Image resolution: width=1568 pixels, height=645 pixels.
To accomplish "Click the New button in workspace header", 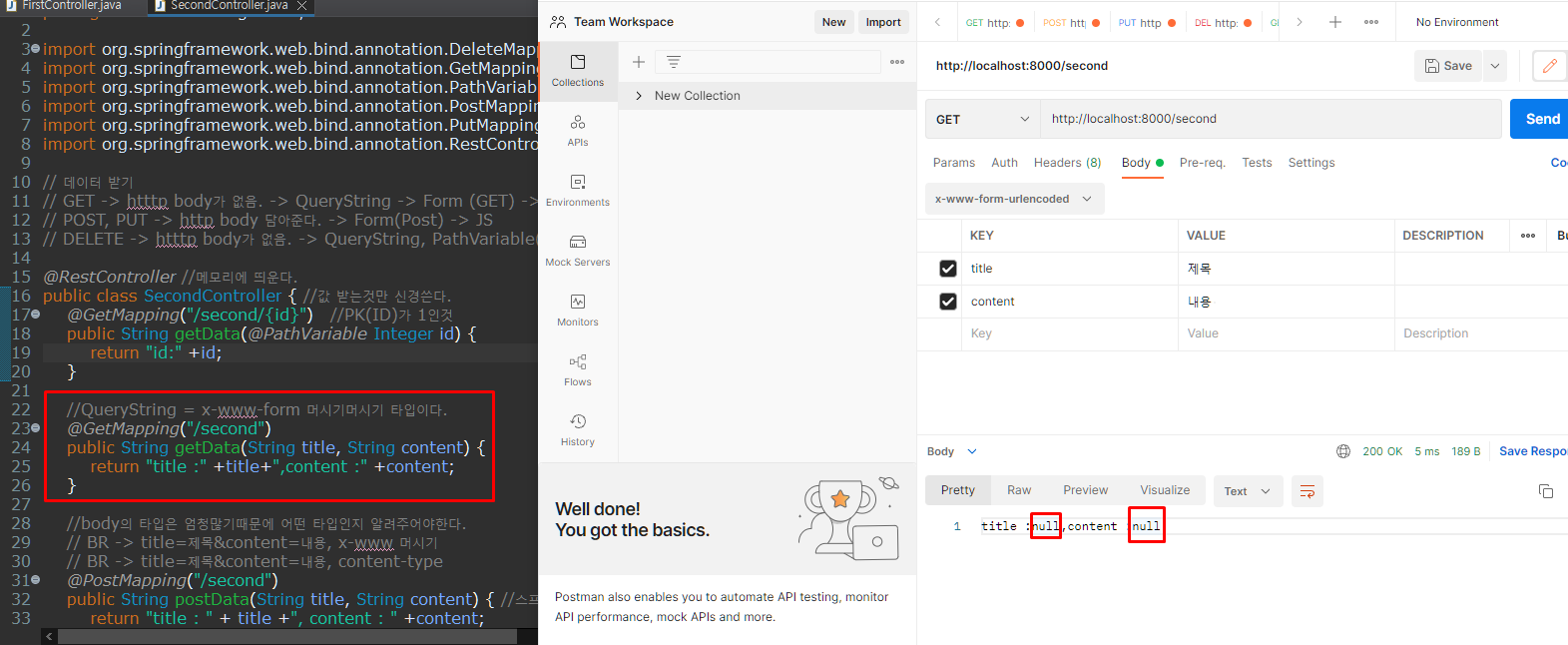I will click(x=834, y=22).
